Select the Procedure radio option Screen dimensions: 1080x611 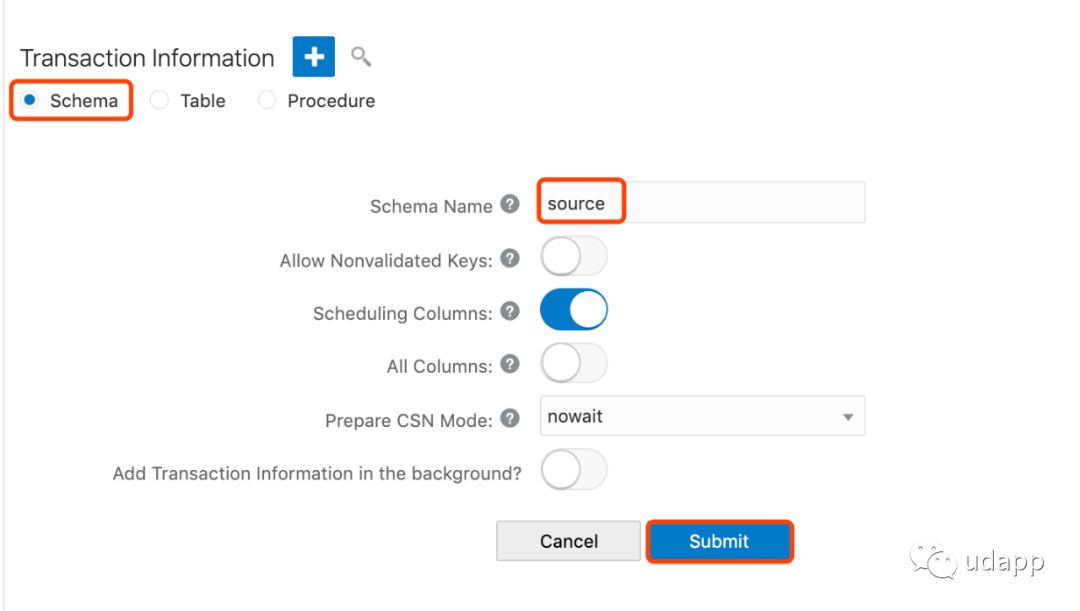pyautogui.click(x=267, y=101)
